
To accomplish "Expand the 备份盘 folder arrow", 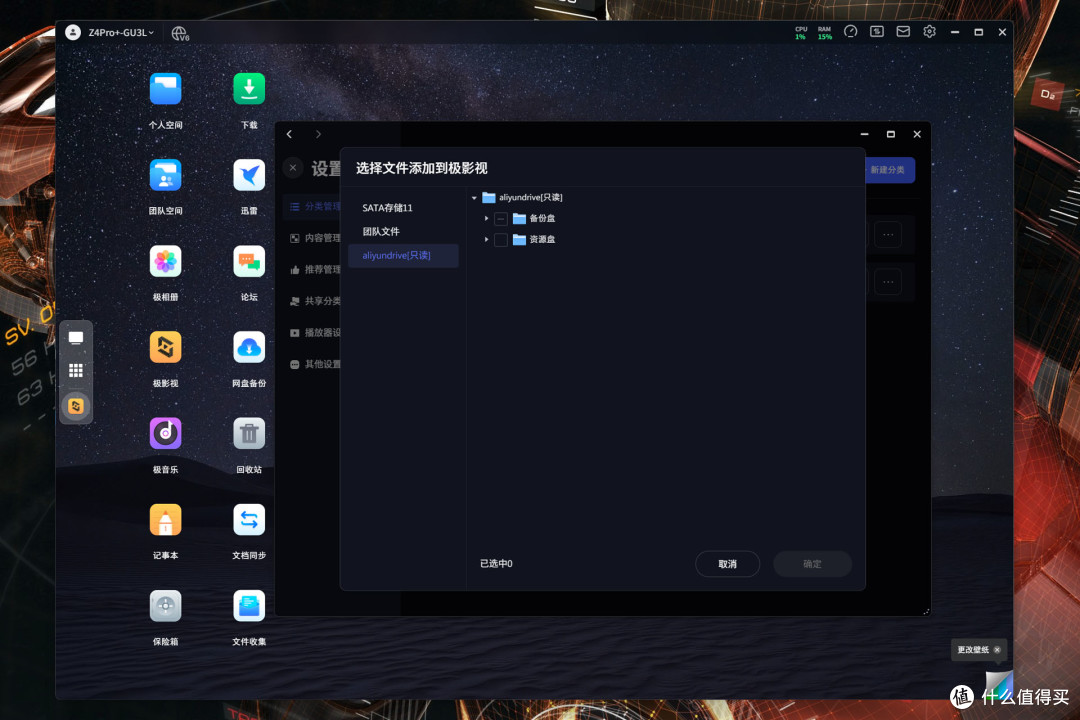I will pos(486,218).
